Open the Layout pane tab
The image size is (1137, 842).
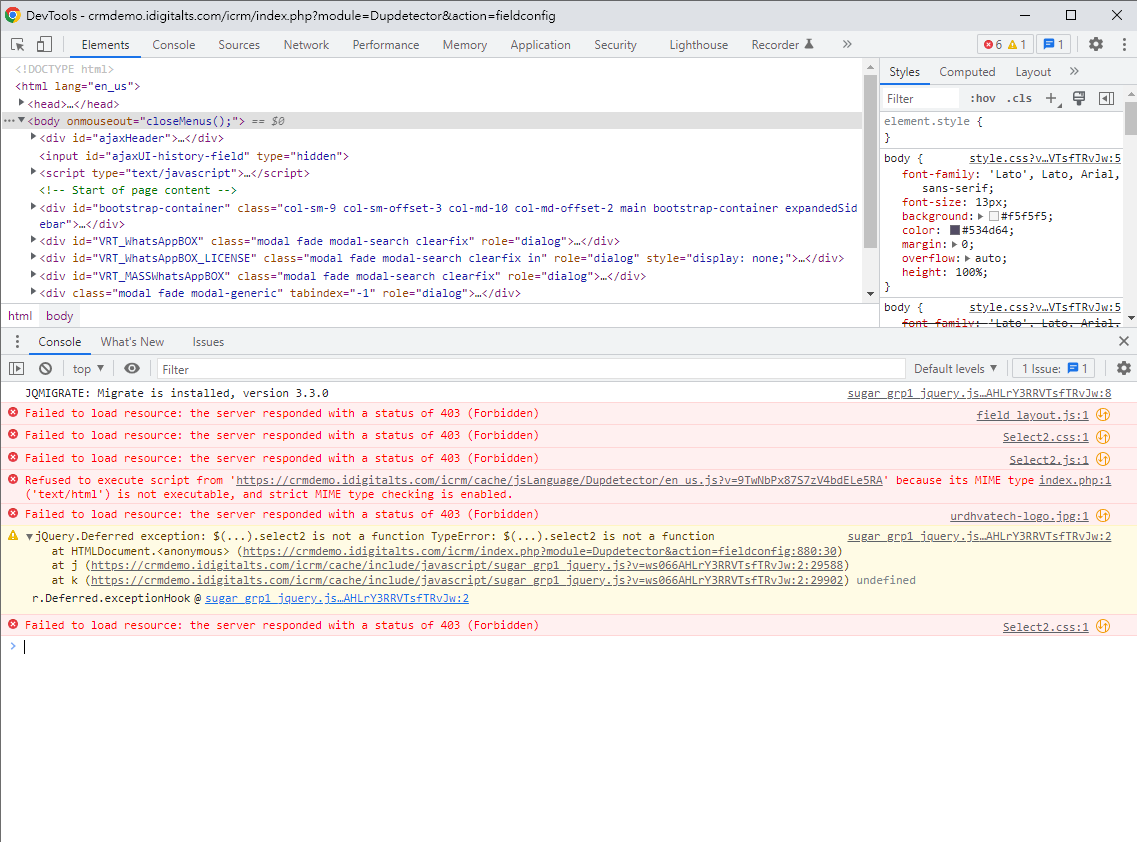[x=1033, y=72]
